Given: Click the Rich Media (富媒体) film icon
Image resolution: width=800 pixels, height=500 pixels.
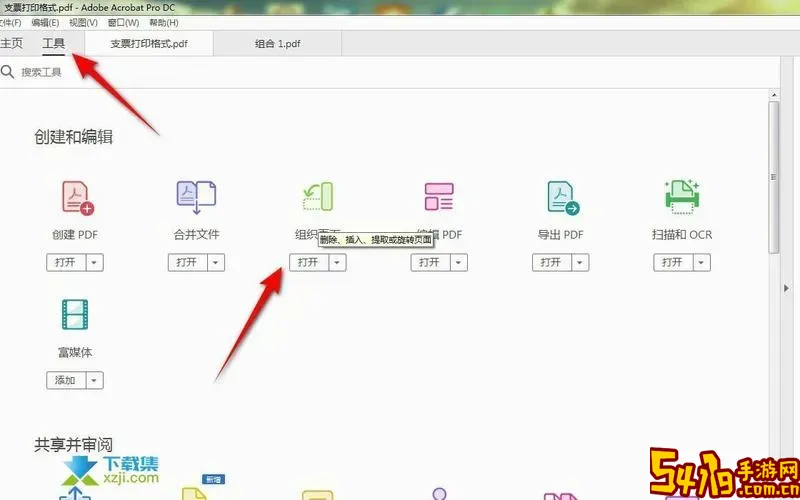Looking at the screenshot, I should [x=74, y=314].
